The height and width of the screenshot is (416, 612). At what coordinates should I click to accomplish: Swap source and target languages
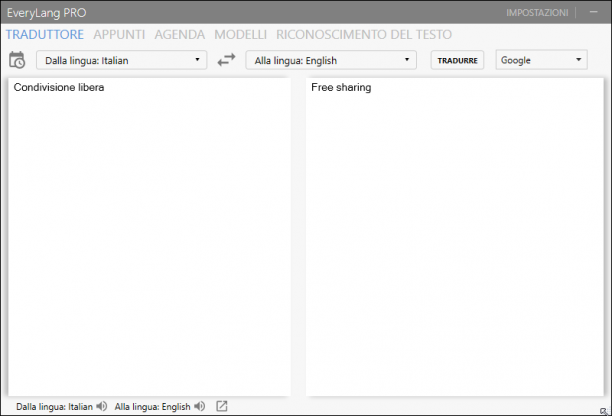coord(226,60)
